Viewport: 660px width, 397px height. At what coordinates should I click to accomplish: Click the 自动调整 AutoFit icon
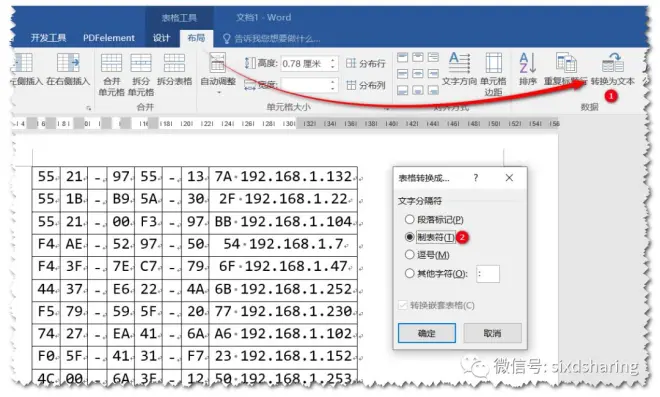pos(218,62)
